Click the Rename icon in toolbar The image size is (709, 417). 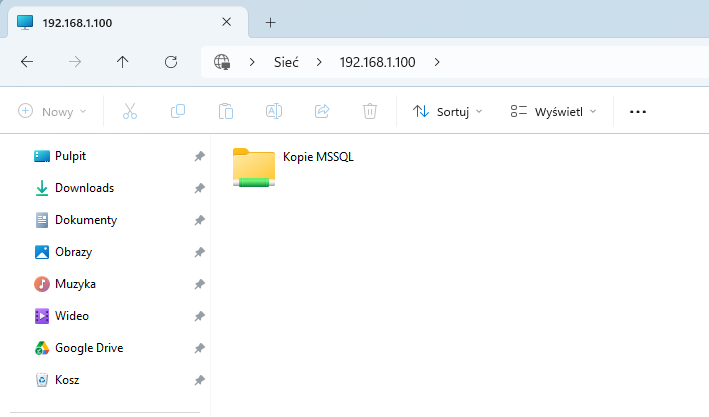point(274,112)
